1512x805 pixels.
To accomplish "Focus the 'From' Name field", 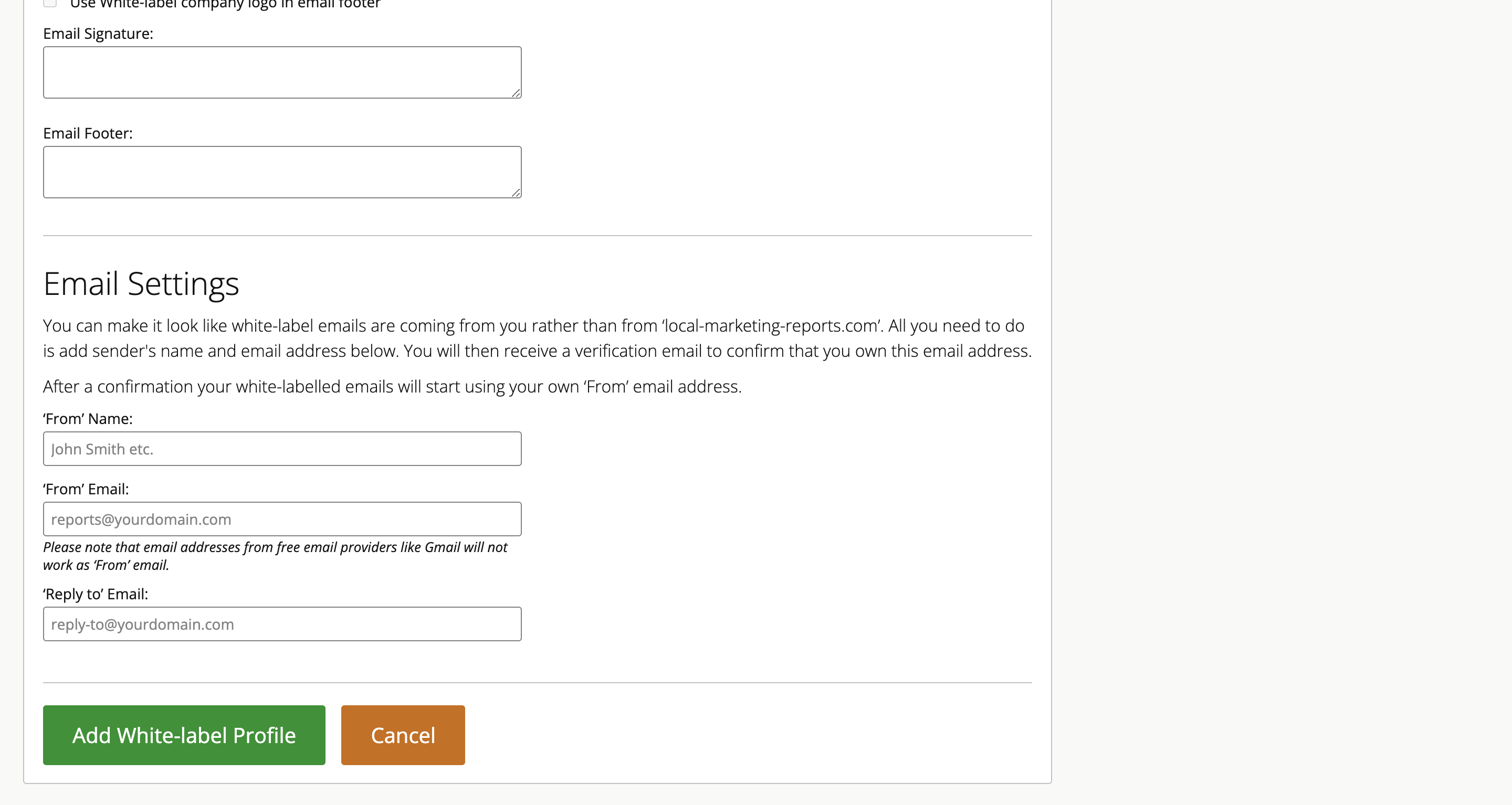I will pyautogui.click(x=282, y=449).
